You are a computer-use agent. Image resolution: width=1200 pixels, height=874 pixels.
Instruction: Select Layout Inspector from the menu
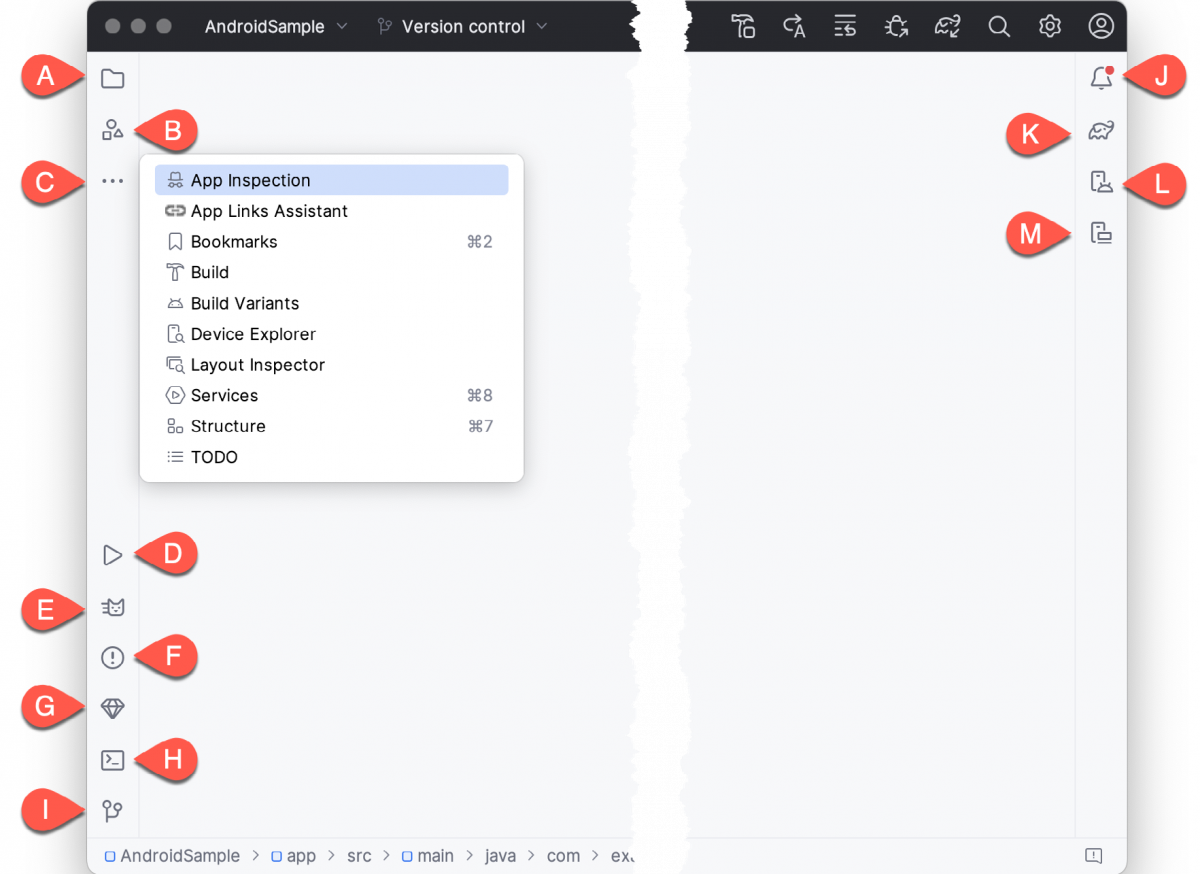pos(257,364)
